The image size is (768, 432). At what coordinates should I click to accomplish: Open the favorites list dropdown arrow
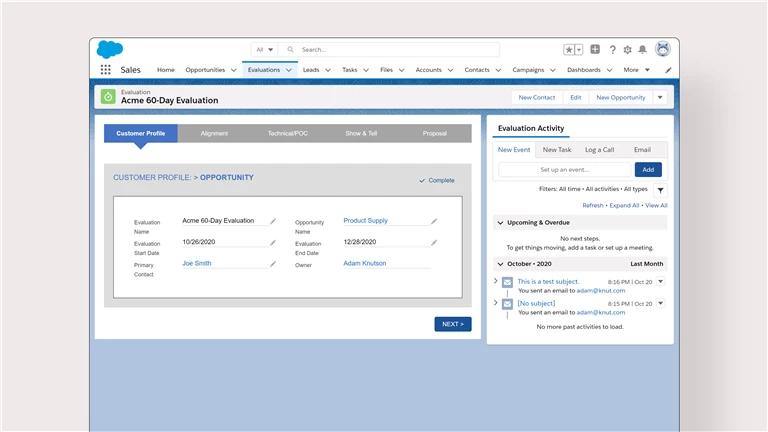pos(579,49)
